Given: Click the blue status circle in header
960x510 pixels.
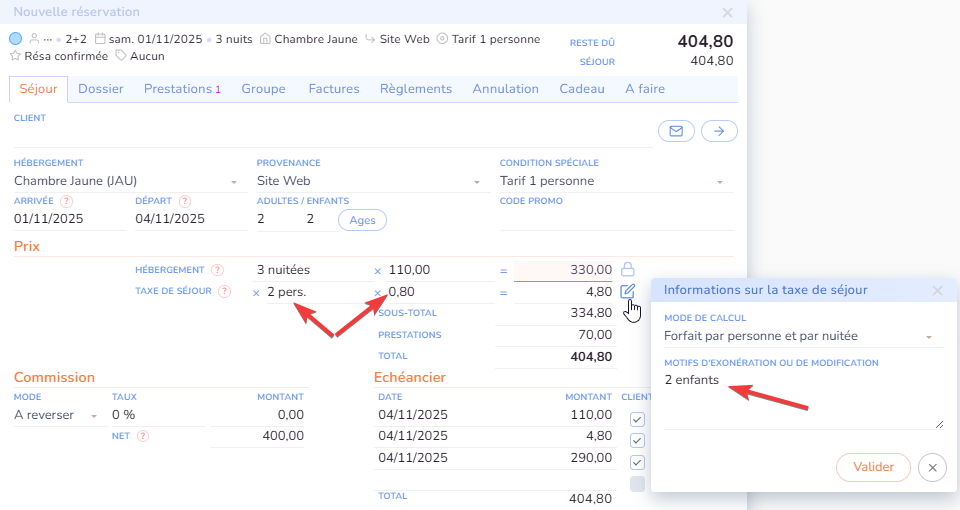Looking at the screenshot, I should point(15,39).
